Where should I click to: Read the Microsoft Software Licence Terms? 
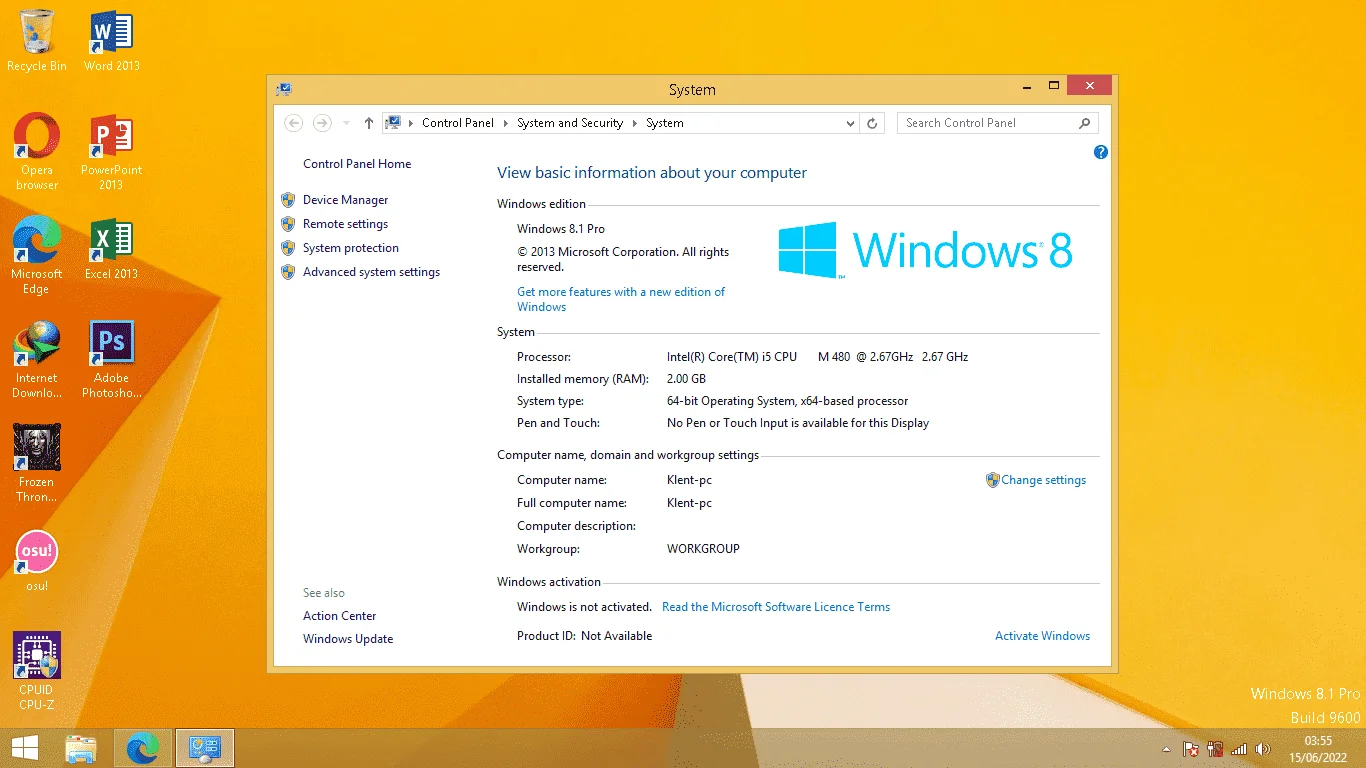[x=776, y=607]
